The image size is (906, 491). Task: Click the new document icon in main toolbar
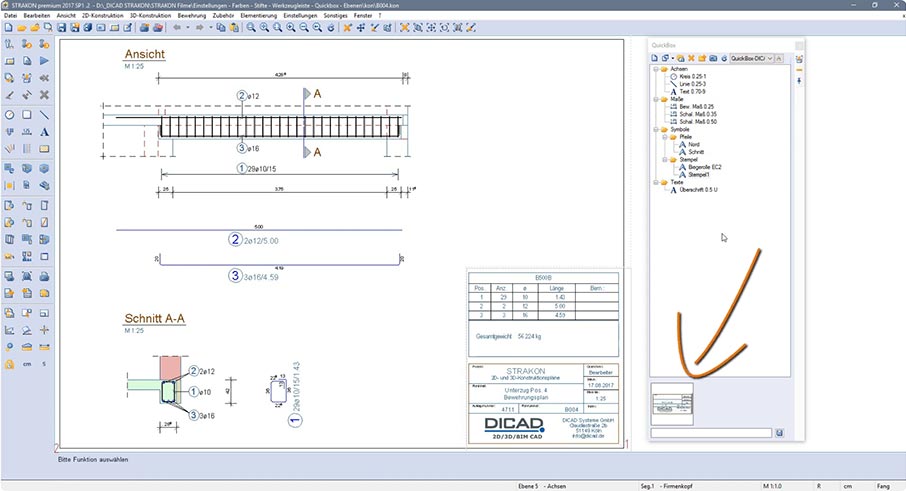8,28
